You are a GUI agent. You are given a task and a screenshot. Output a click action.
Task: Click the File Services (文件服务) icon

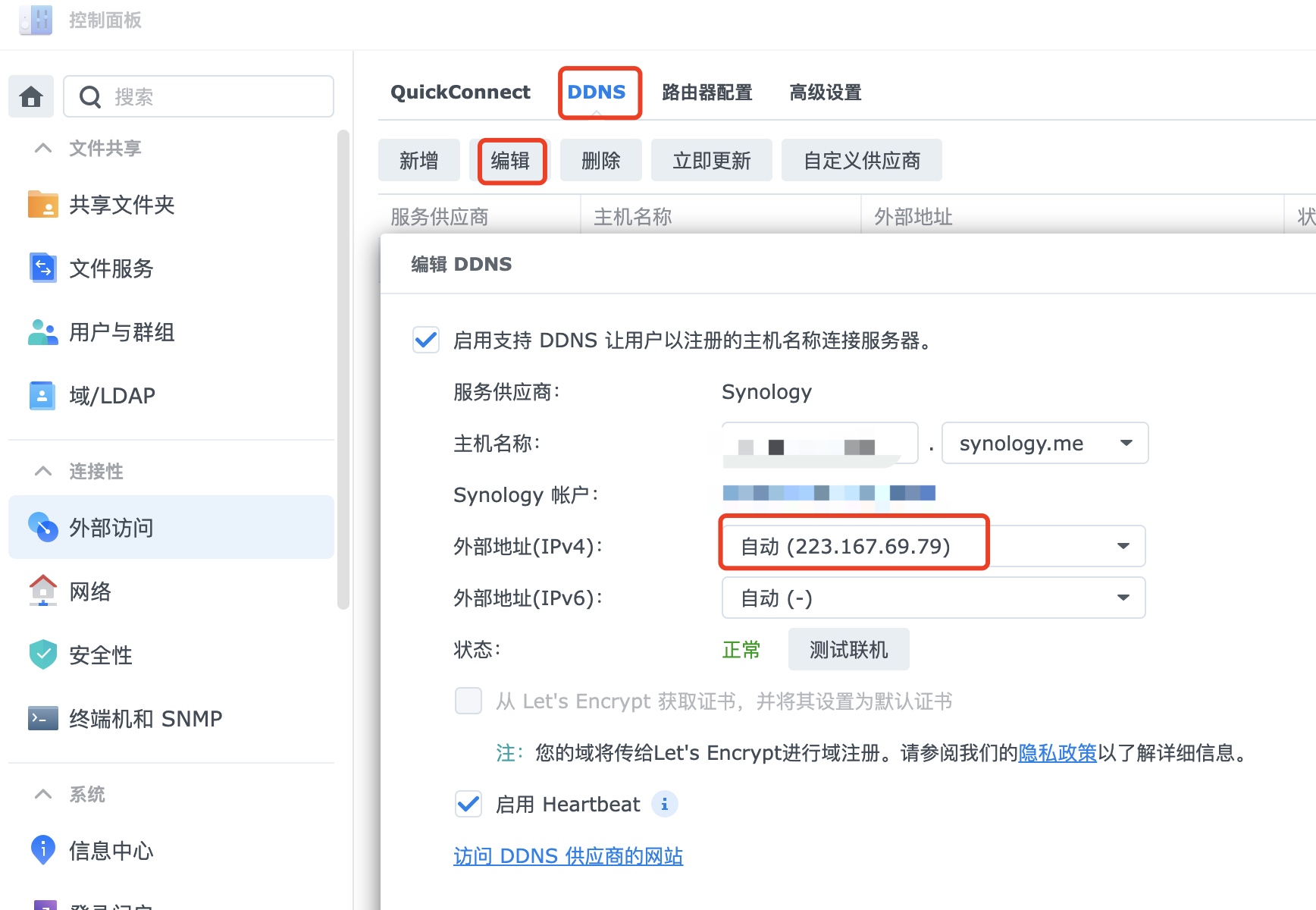click(42, 268)
